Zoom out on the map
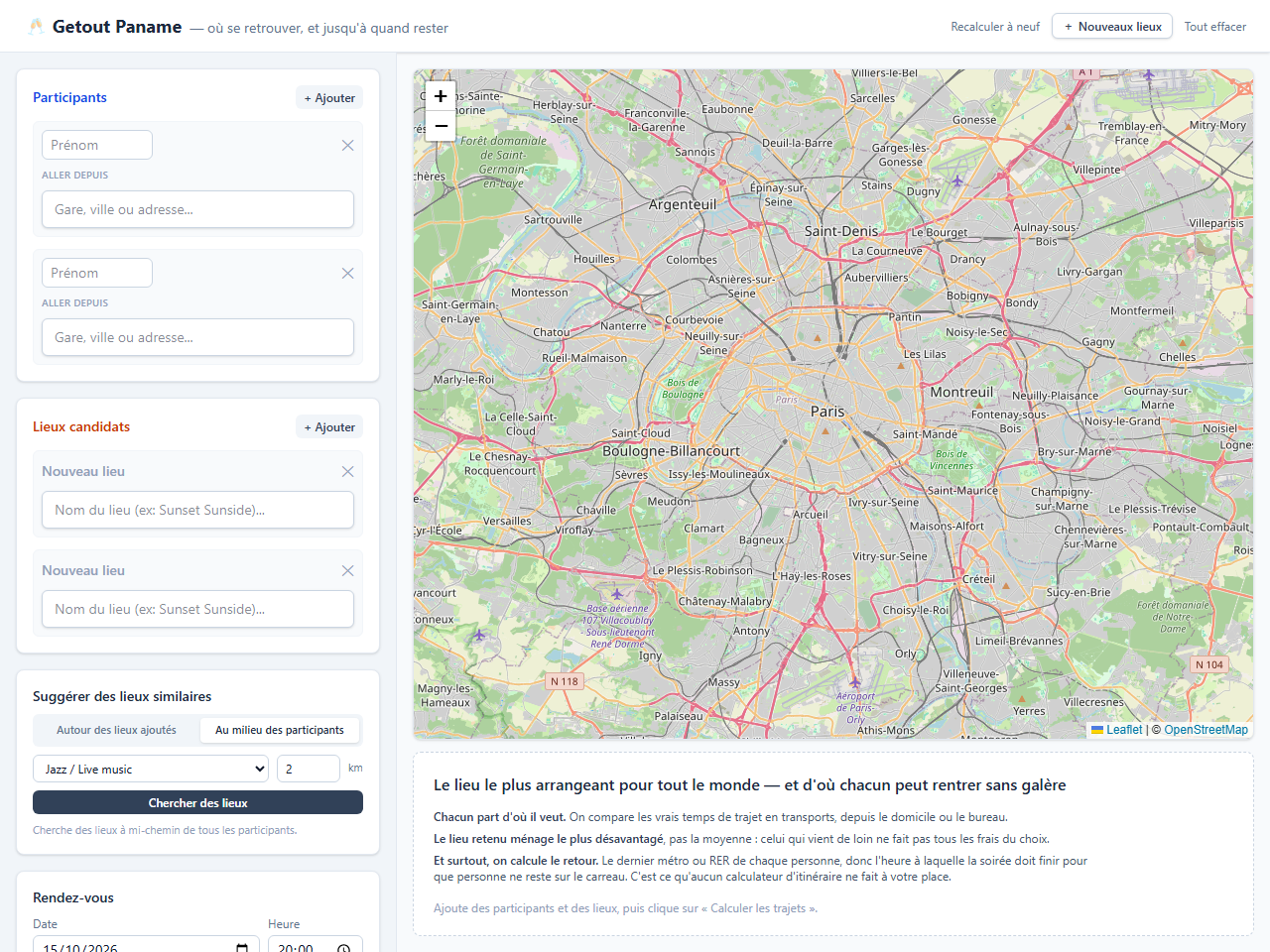The height and width of the screenshot is (952, 1270). tap(441, 126)
